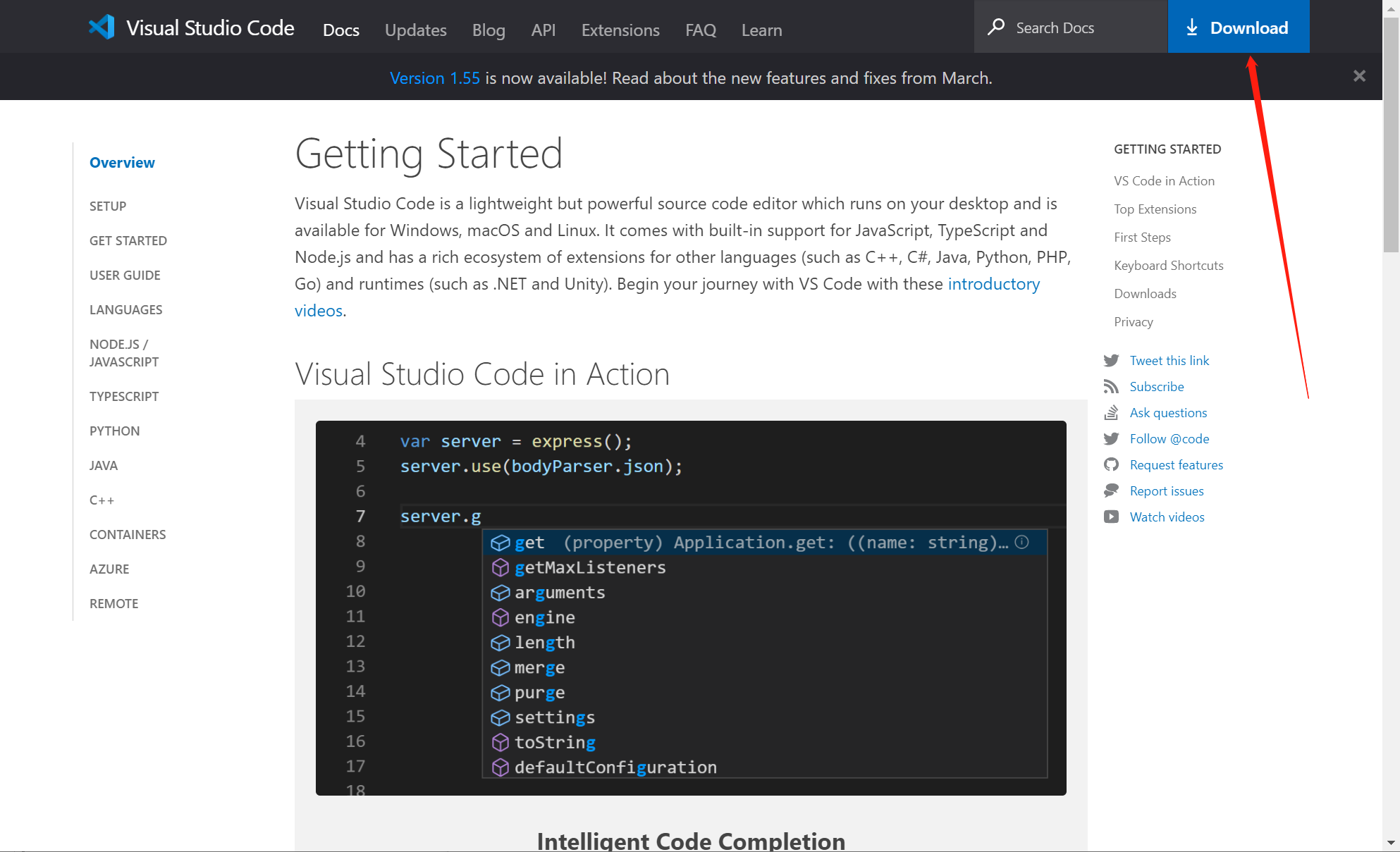Viewport: 1400px width, 852px height.
Task: Click the Getting Started heading
Action: click(x=429, y=154)
